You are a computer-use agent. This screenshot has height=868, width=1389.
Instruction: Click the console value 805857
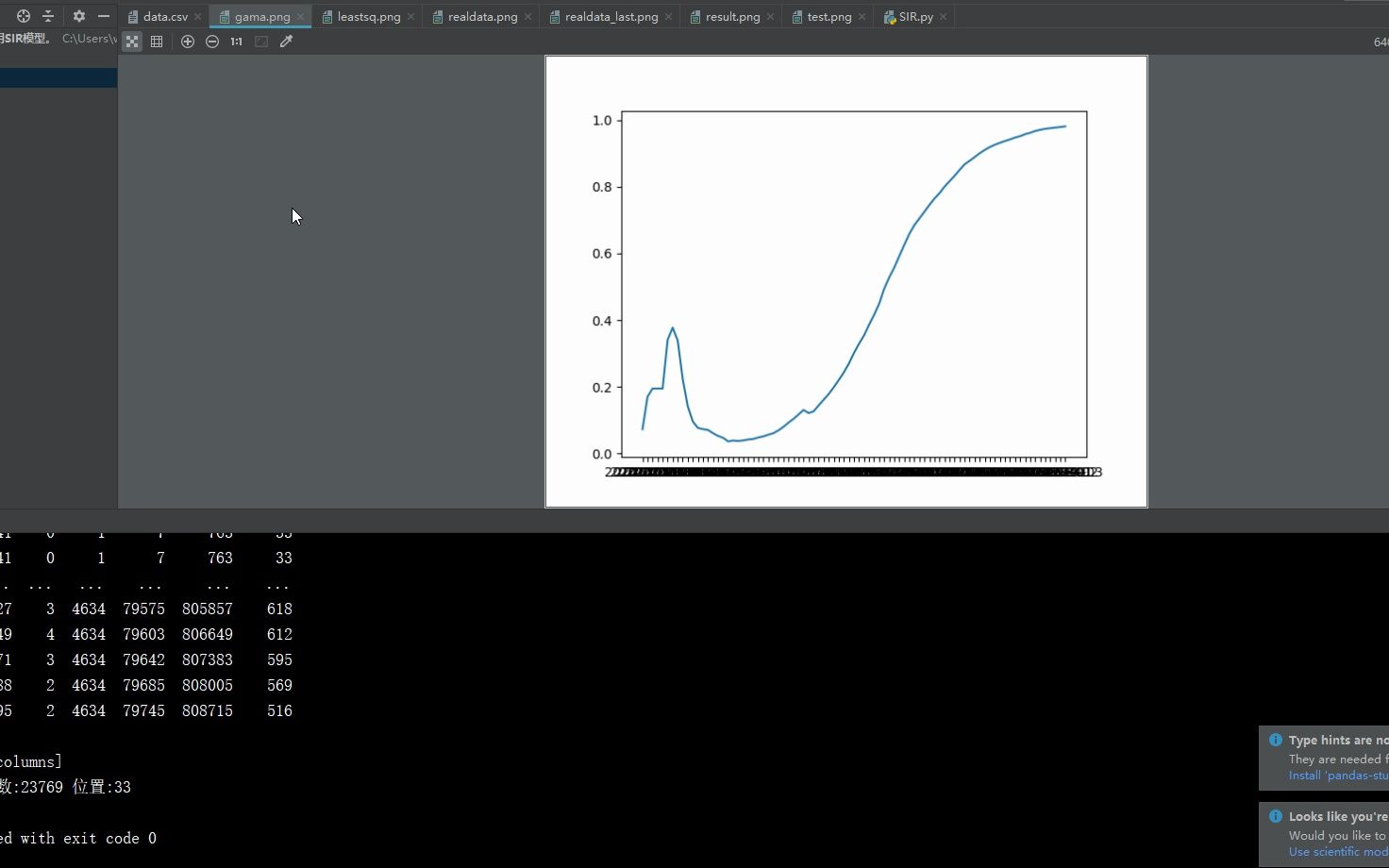click(208, 609)
